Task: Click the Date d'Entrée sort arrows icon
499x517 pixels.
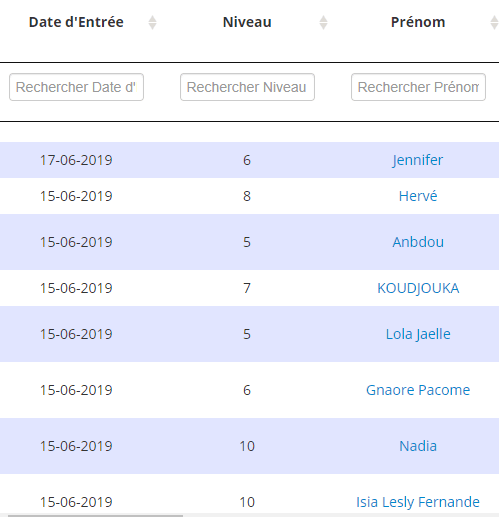Action: click(152, 23)
